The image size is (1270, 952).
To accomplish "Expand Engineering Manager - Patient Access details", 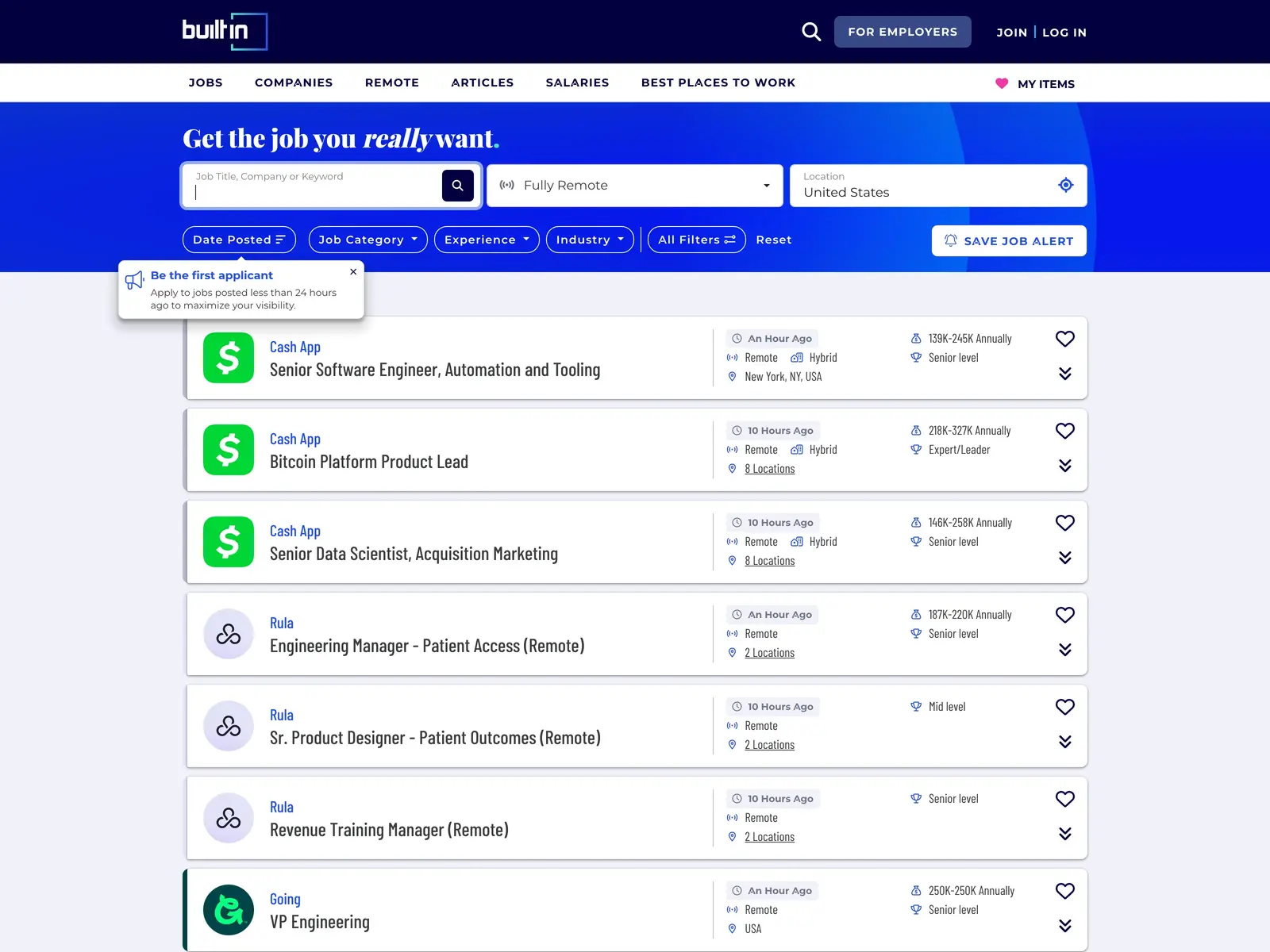I will coord(1065,650).
